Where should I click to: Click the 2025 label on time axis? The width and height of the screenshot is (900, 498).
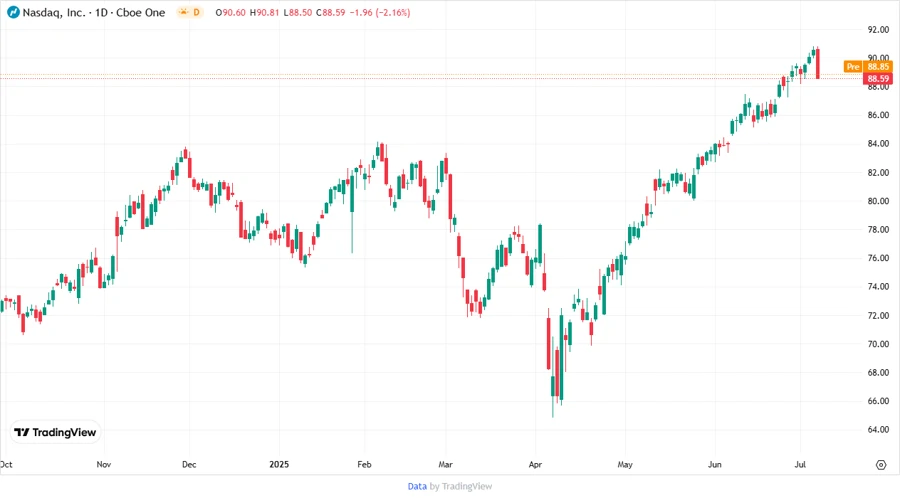pos(279,465)
